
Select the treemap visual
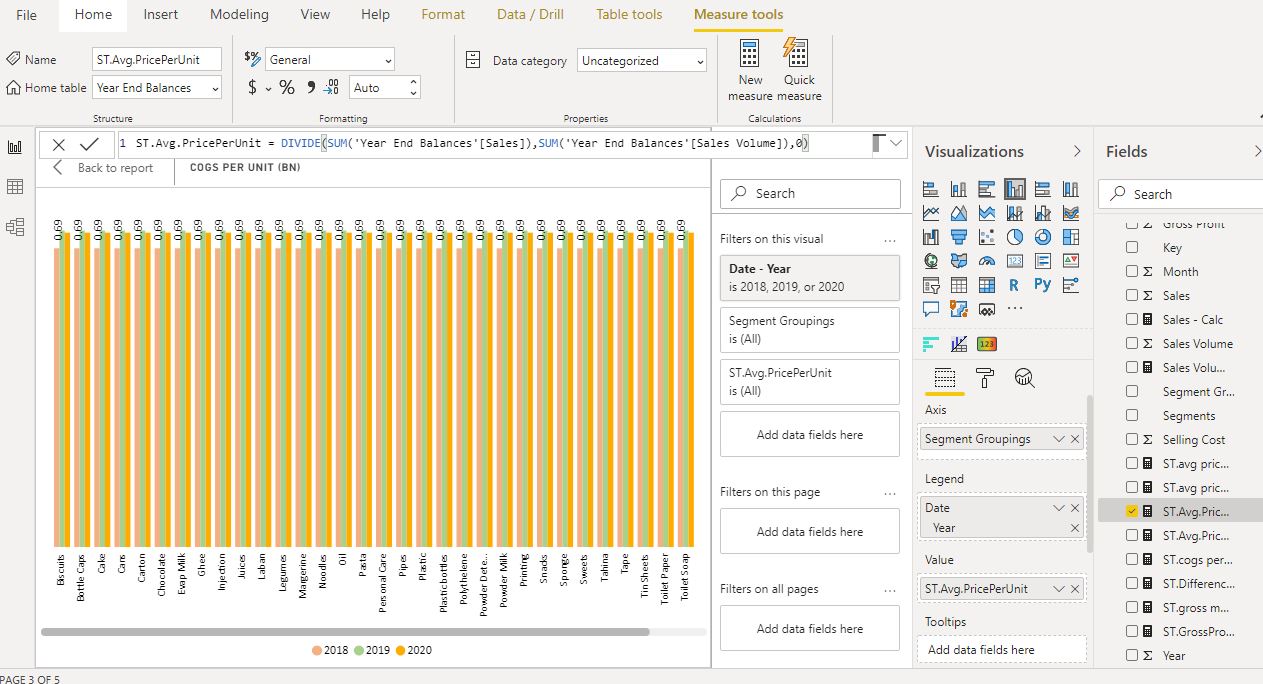[x=1071, y=237]
